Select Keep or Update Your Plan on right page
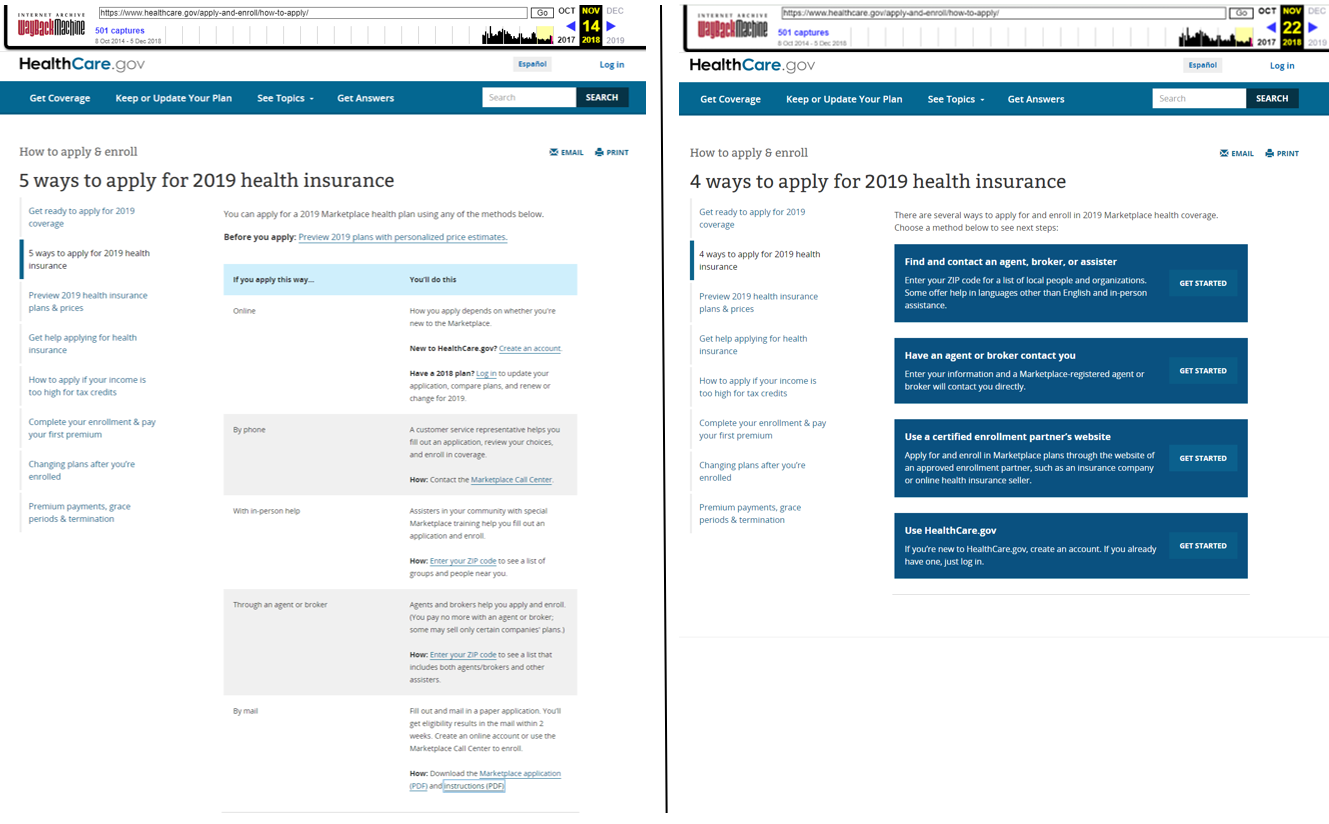 pos(844,99)
